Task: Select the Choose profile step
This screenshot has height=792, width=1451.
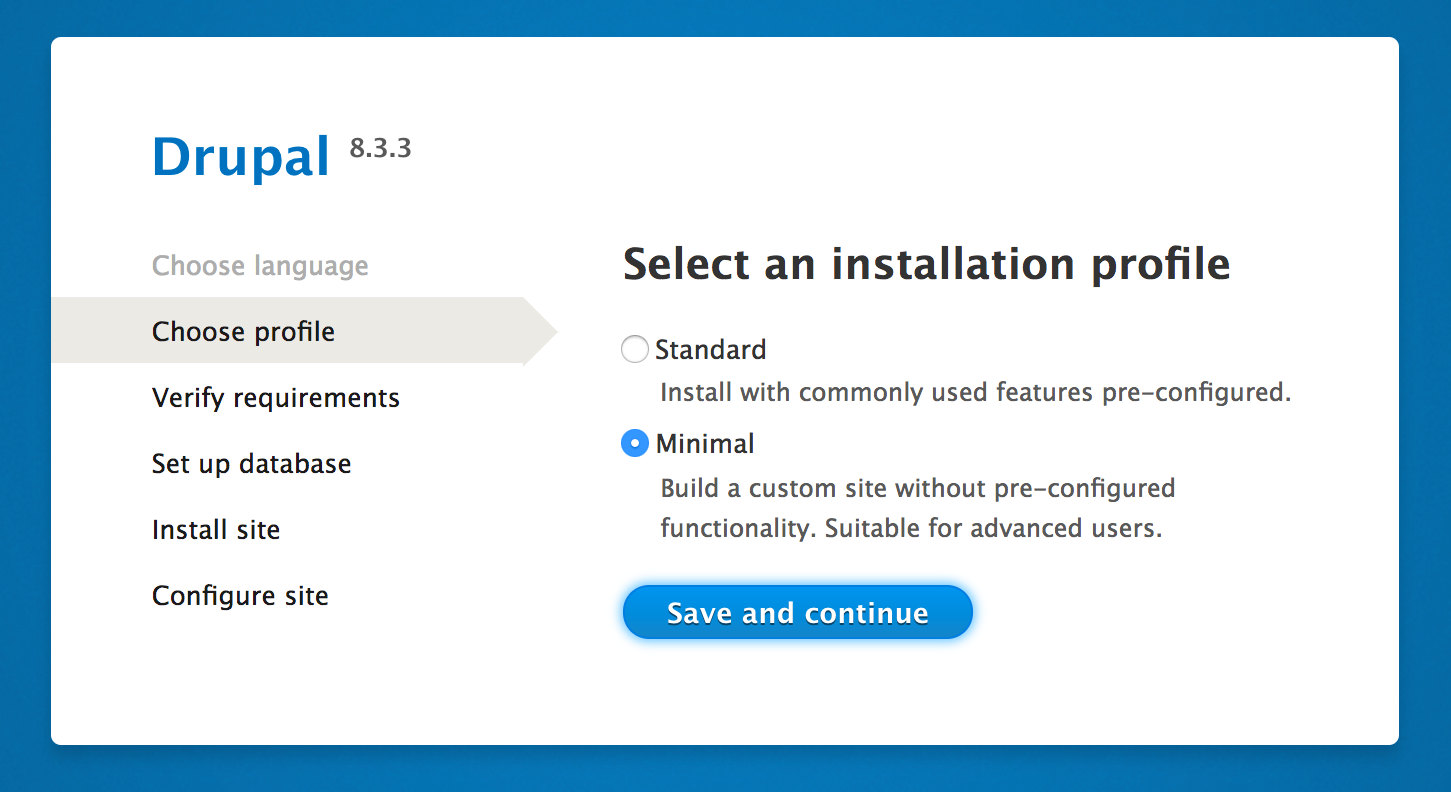Action: 243,331
